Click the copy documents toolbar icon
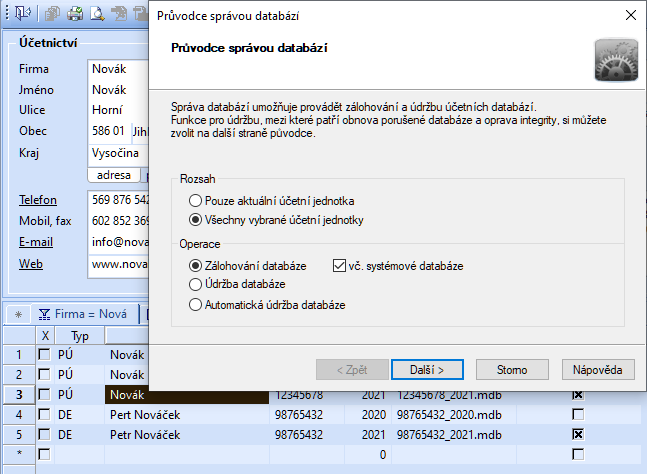The image size is (647, 474). coord(54,13)
